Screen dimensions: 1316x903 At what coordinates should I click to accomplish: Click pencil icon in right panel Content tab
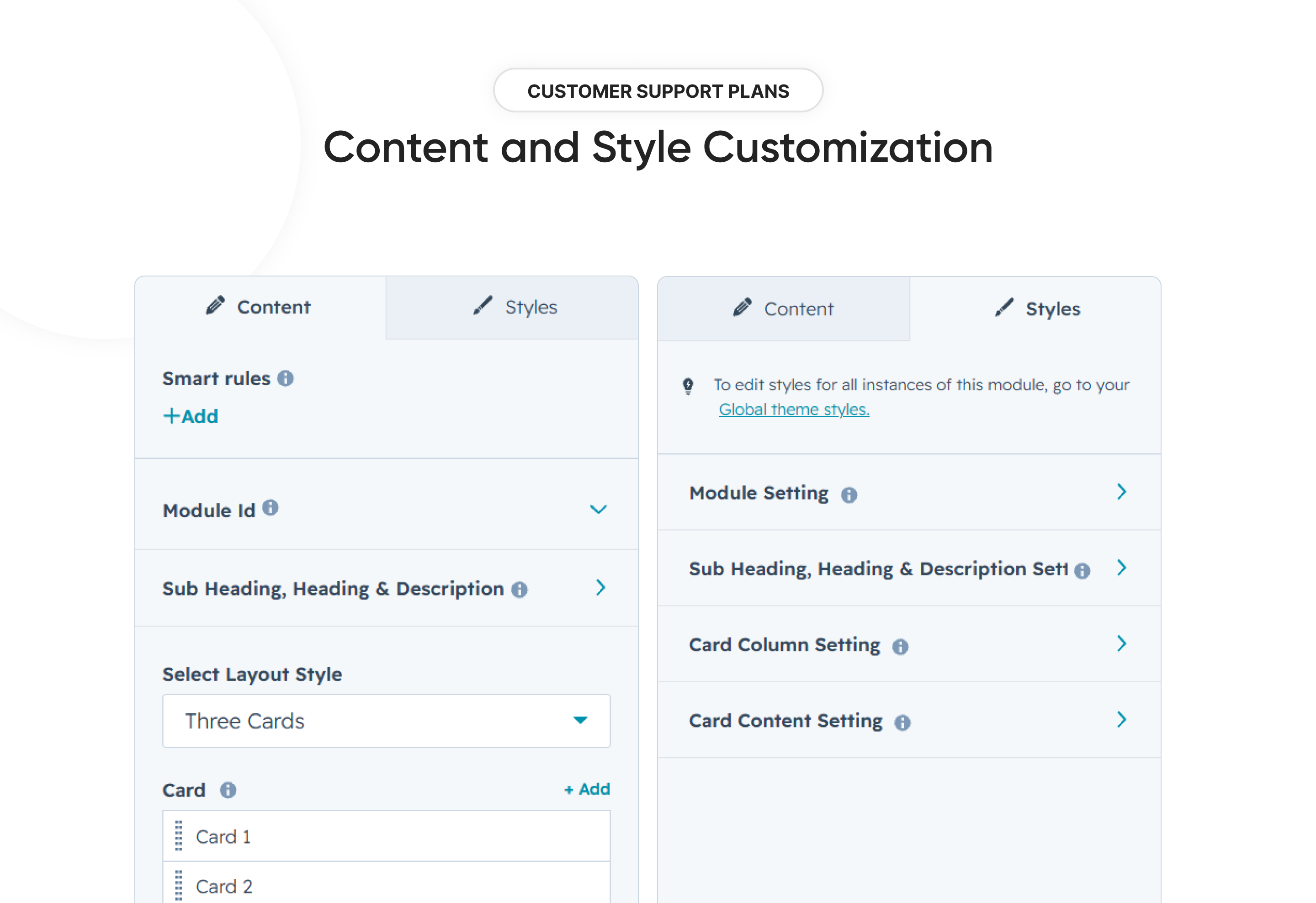coord(743,308)
